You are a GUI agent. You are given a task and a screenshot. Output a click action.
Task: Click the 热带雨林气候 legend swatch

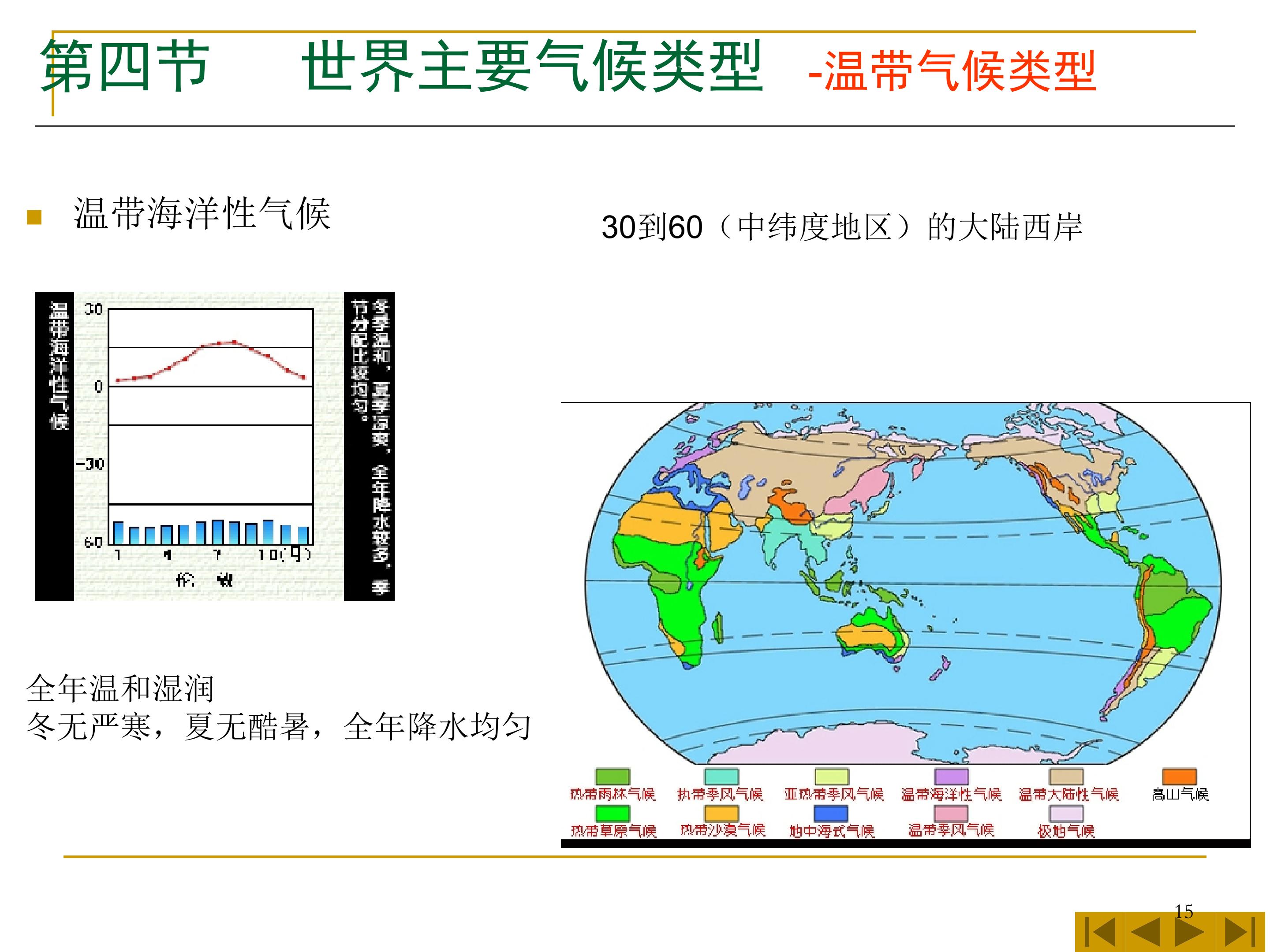(613, 777)
